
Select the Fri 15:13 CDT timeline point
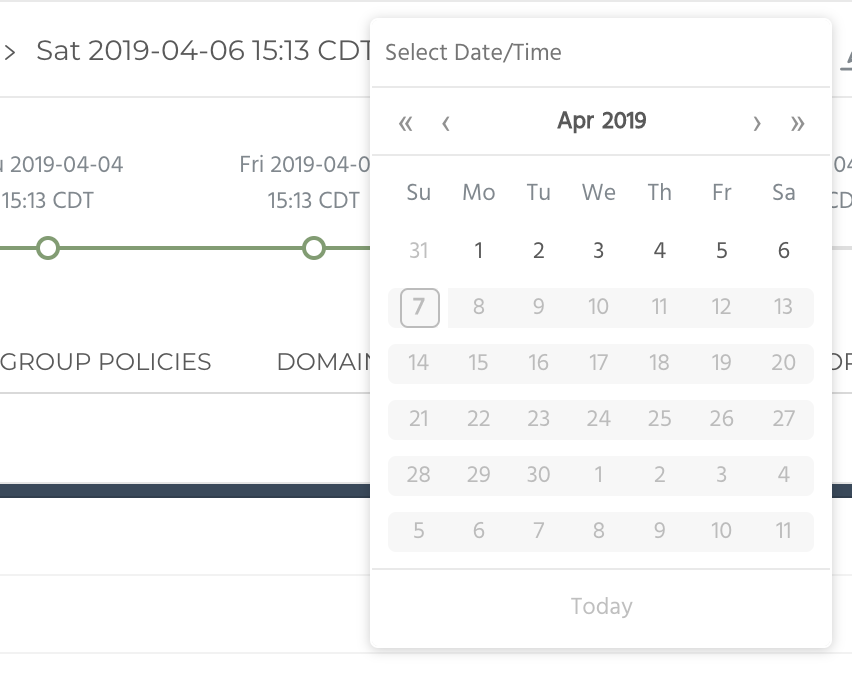point(314,248)
